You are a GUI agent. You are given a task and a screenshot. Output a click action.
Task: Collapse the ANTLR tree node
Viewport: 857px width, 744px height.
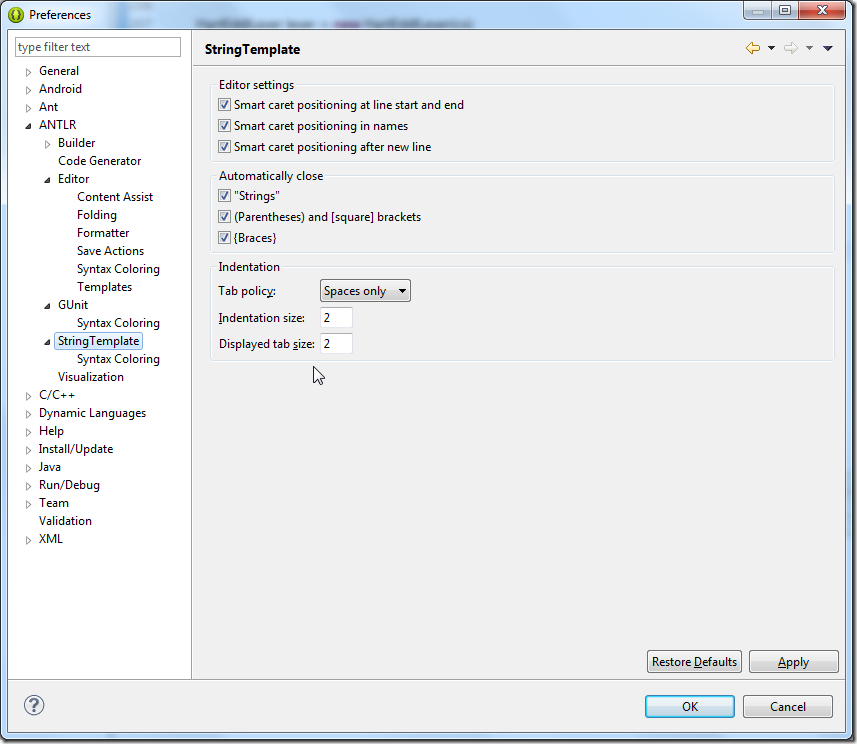click(x=28, y=126)
